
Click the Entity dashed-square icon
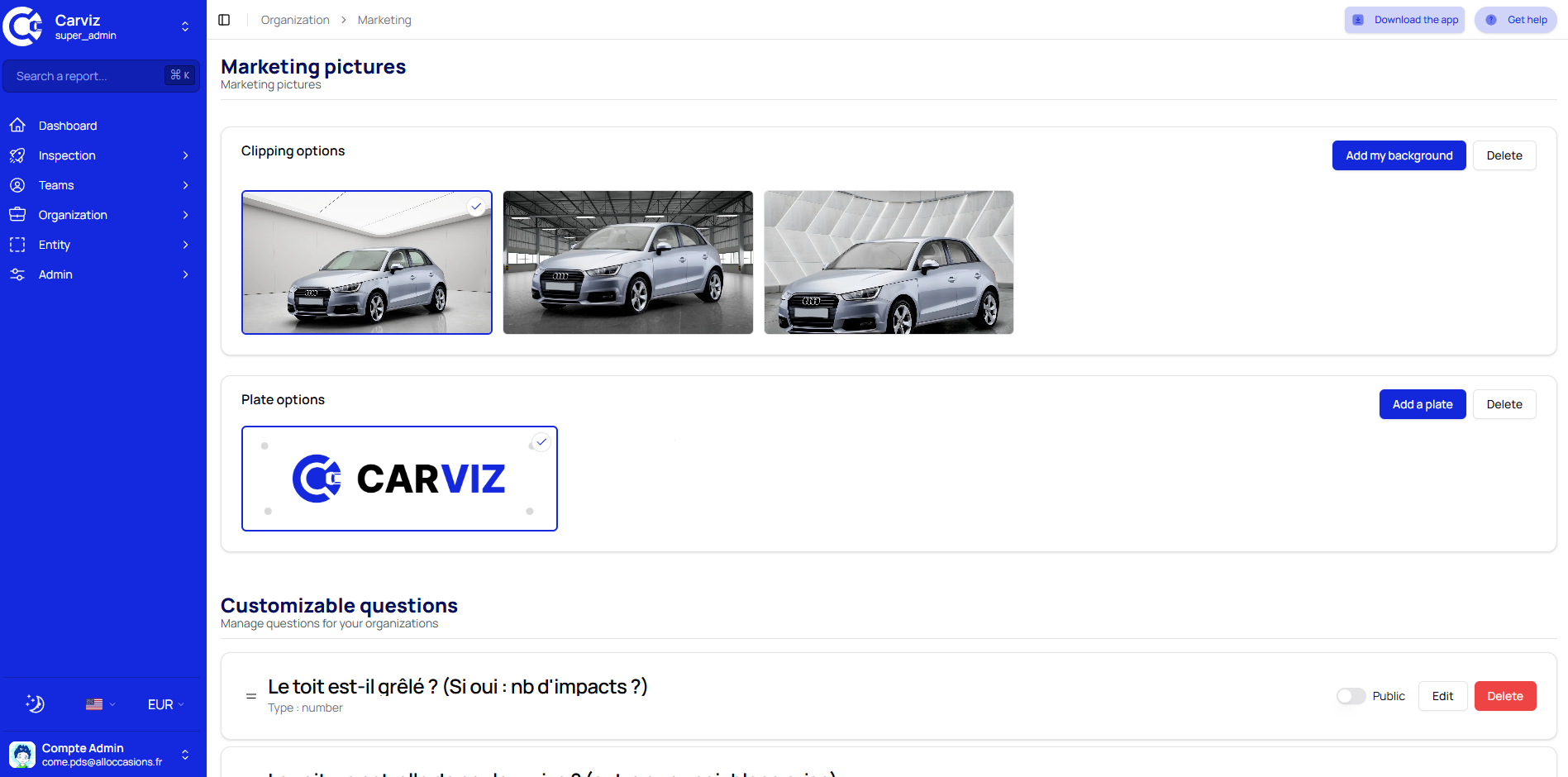[17, 245]
